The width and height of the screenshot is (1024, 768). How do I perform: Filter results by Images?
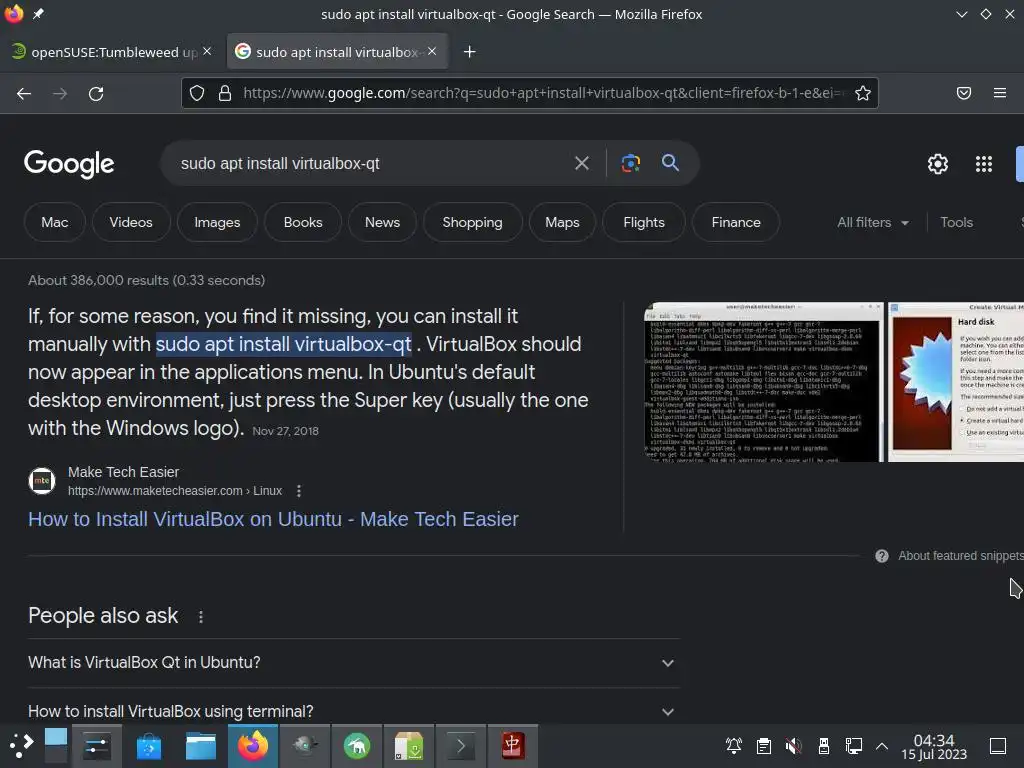[217, 223]
